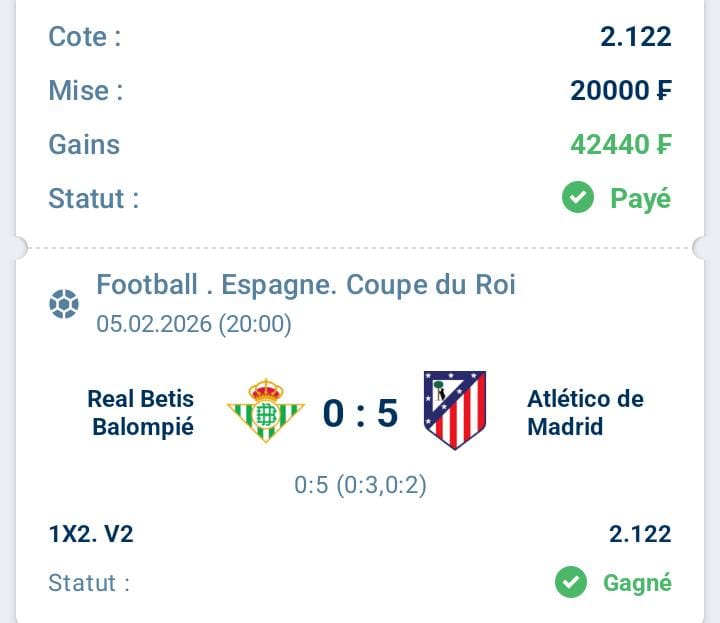Click the 1X2. V2 bet selection
720x623 pixels.
point(91,534)
